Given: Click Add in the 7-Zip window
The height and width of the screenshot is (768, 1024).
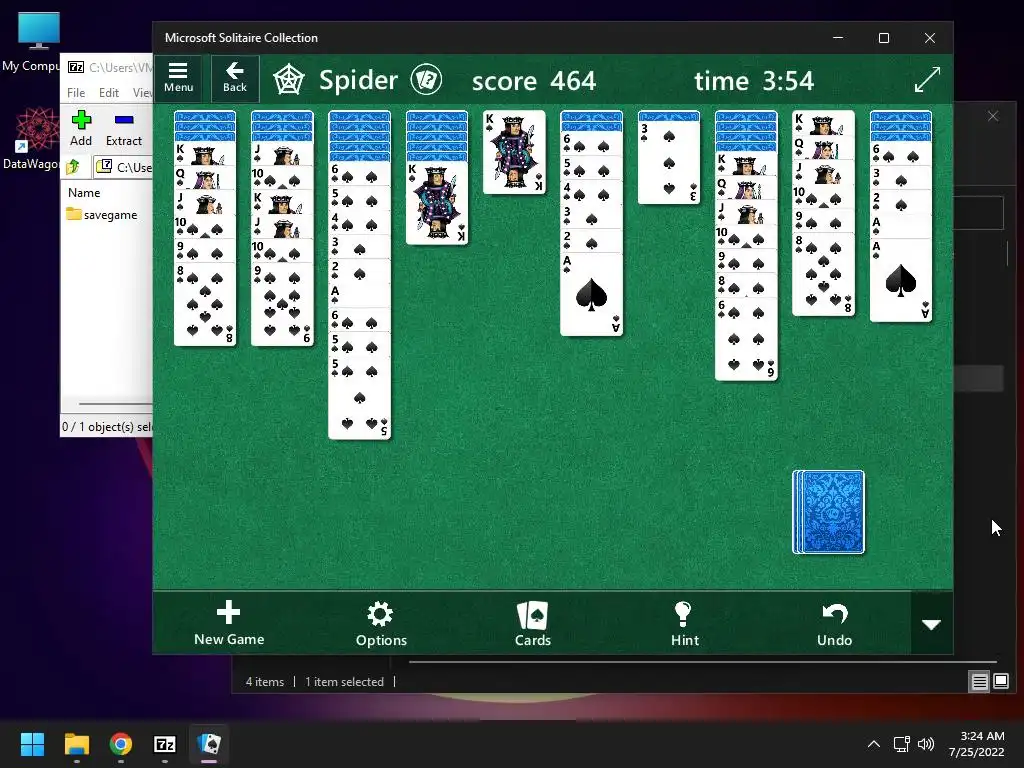Looking at the screenshot, I should (81, 128).
